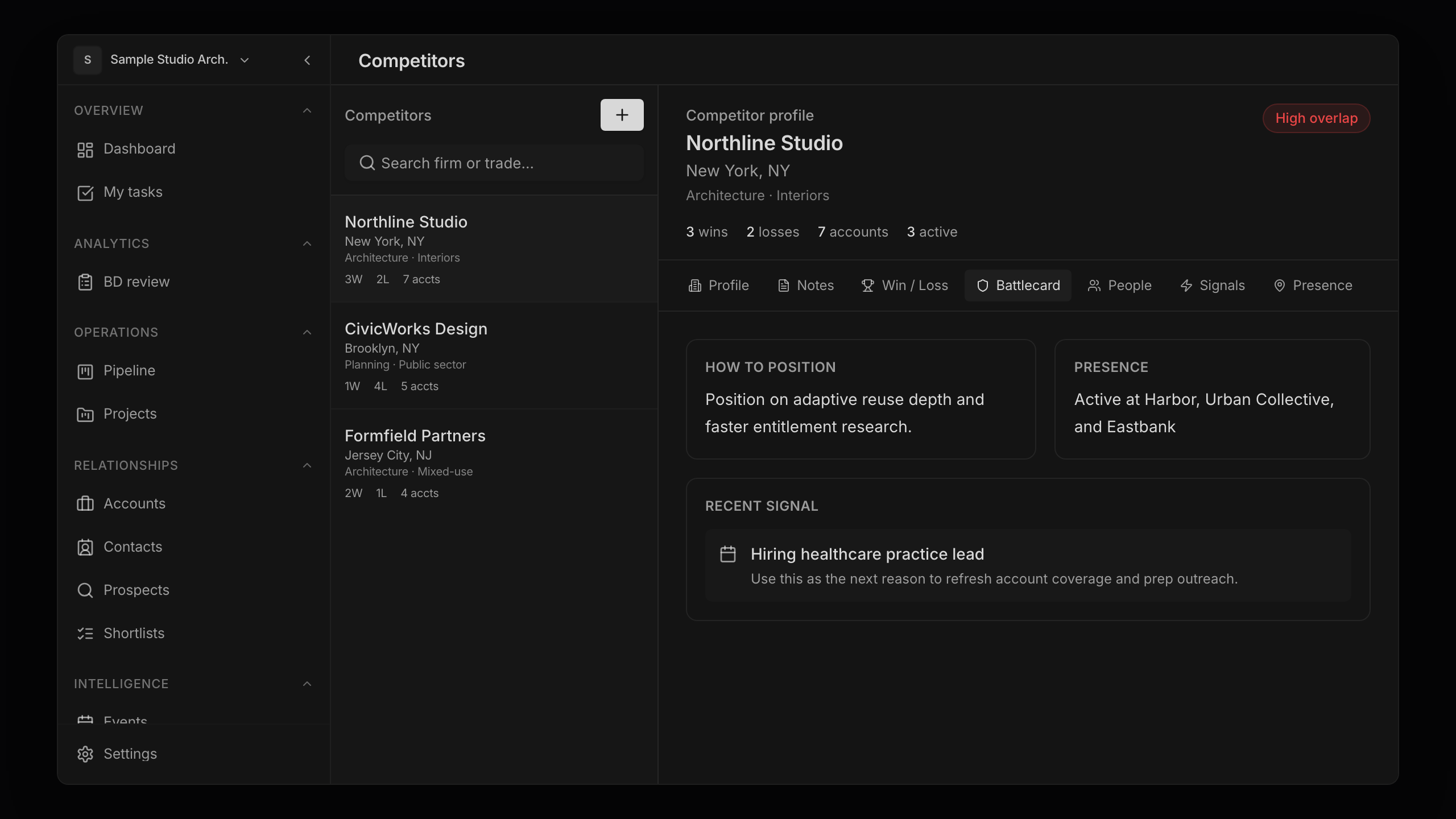Click the Contacts badge icon
1456x819 pixels.
[x=85, y=548]
